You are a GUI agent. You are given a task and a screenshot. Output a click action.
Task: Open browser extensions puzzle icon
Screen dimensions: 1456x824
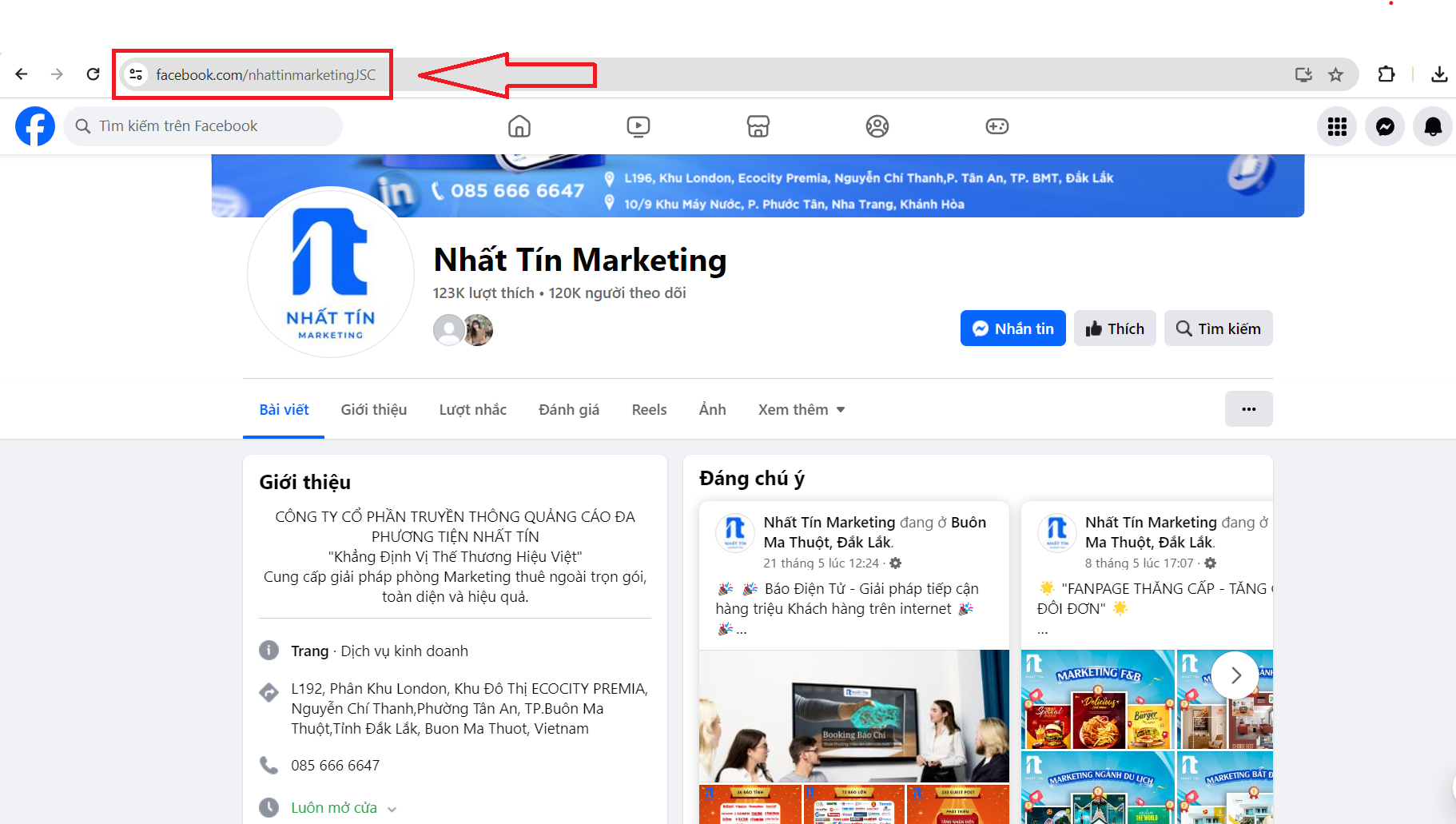point(1386,74)
